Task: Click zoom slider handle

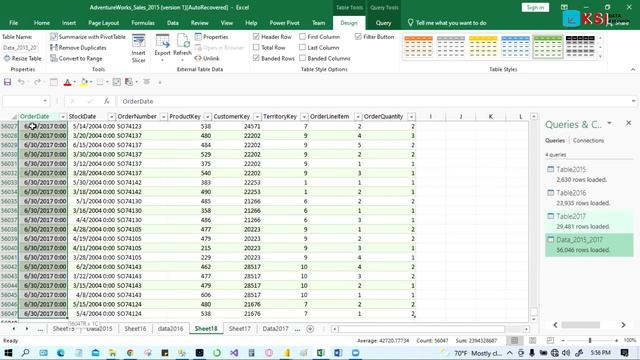Action: pos(590,340)
